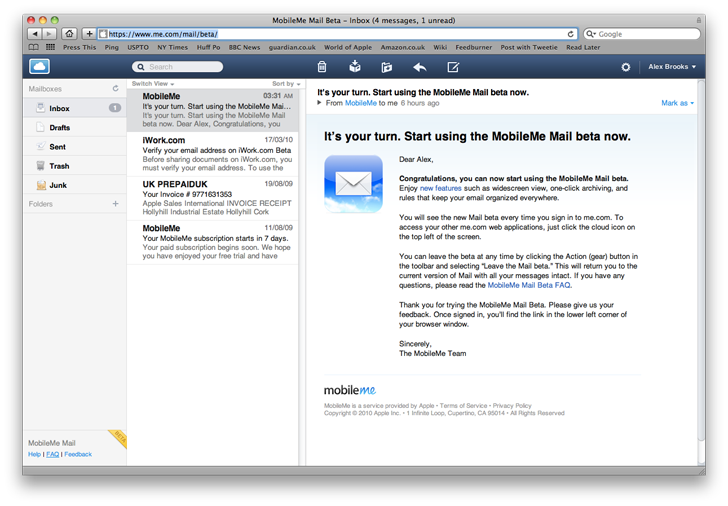
Task: Open the World of Apple bookmark
Action: (x=348, y=47)
